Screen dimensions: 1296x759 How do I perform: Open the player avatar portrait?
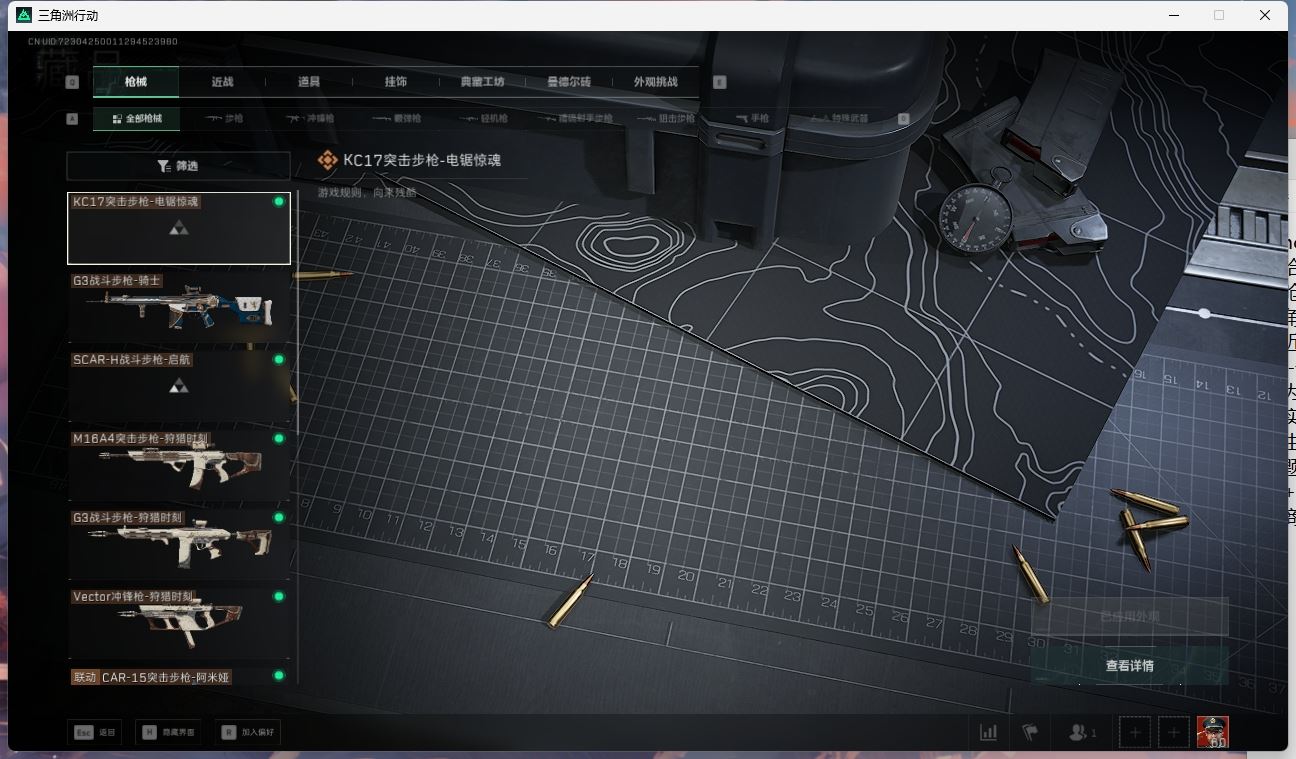(1212, 732)
